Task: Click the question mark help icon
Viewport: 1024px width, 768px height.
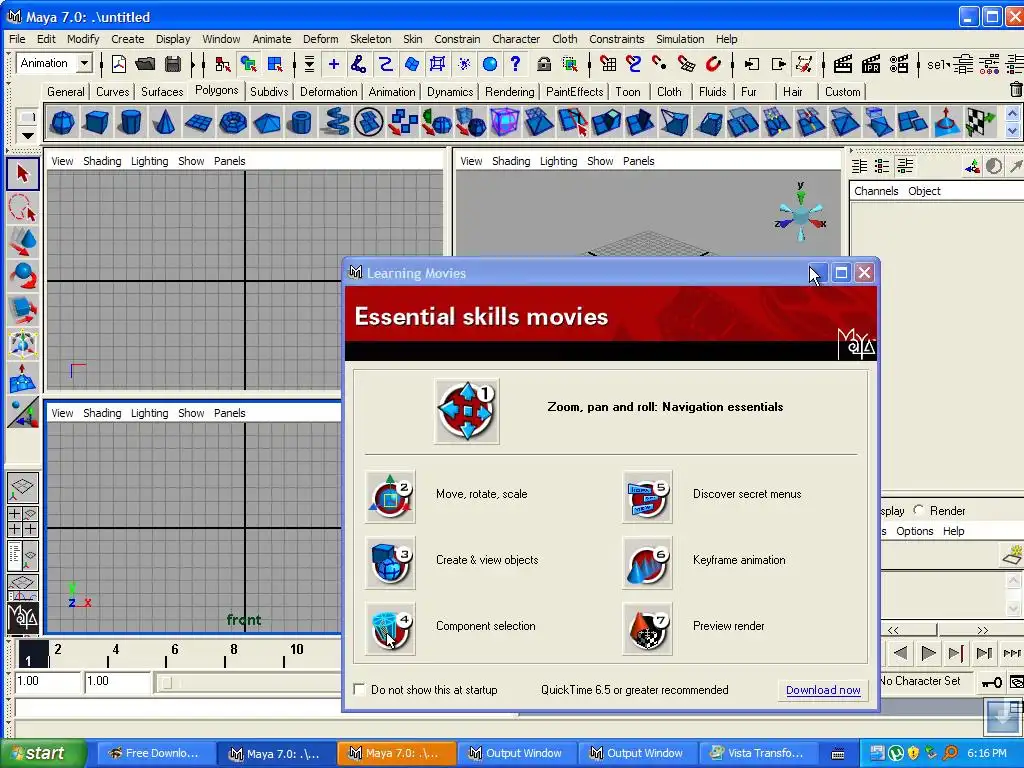Action: point(515,64)
